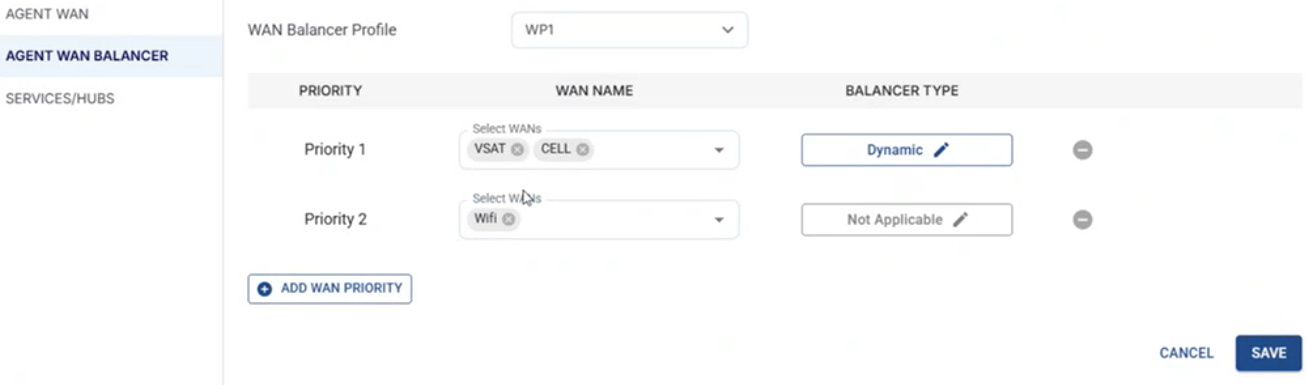Expand the Priority 2 Select WANs arrow
This screenshot has width=1307, height=385.
pos(718,220)
